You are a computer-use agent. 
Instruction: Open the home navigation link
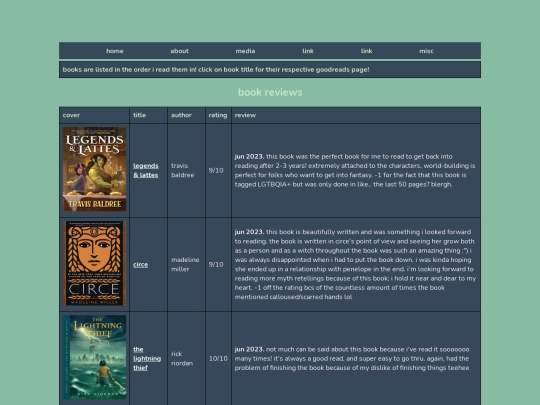[115, 51]
